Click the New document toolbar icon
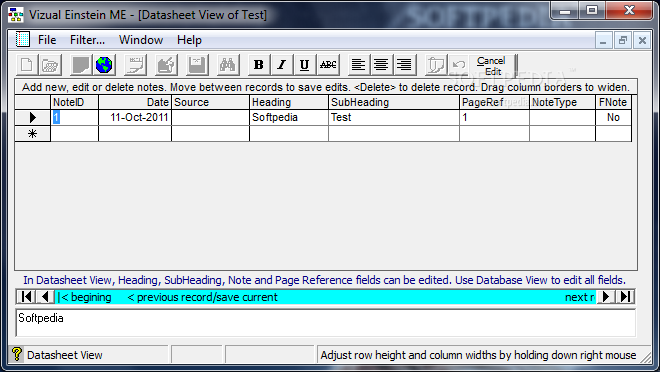Screen dimensions: 660x372 coord(27,65)
